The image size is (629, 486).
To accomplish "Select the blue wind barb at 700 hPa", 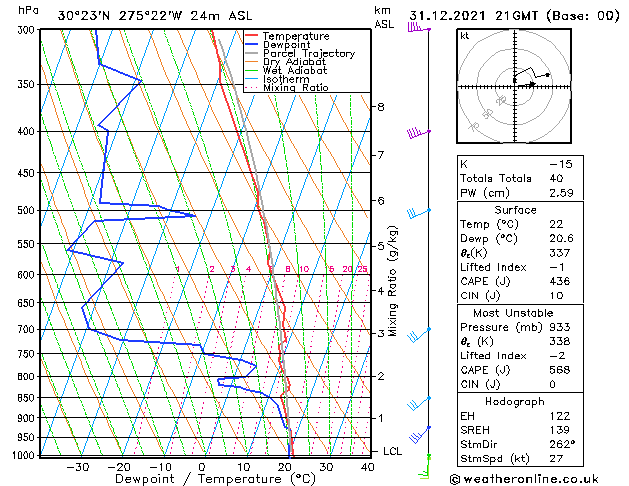I will (420, 335).
